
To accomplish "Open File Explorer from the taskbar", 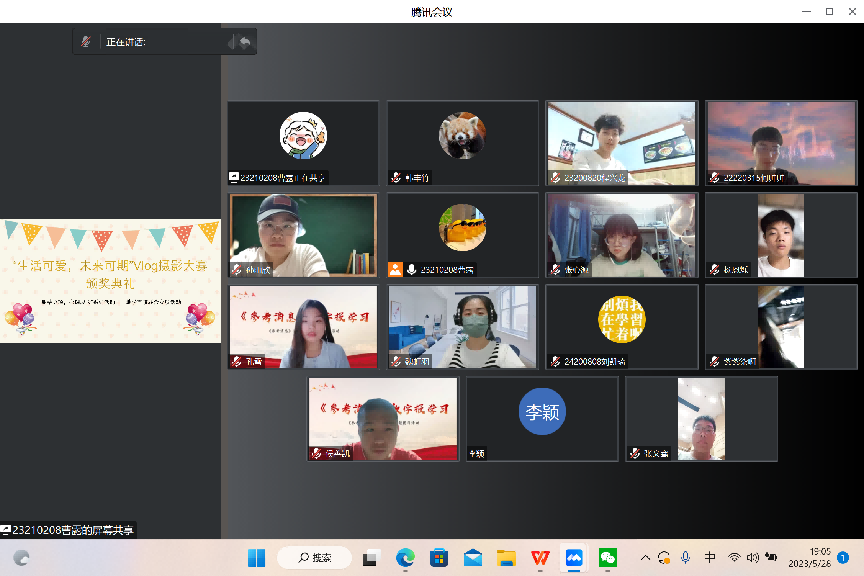I will (x=506, y=557).
